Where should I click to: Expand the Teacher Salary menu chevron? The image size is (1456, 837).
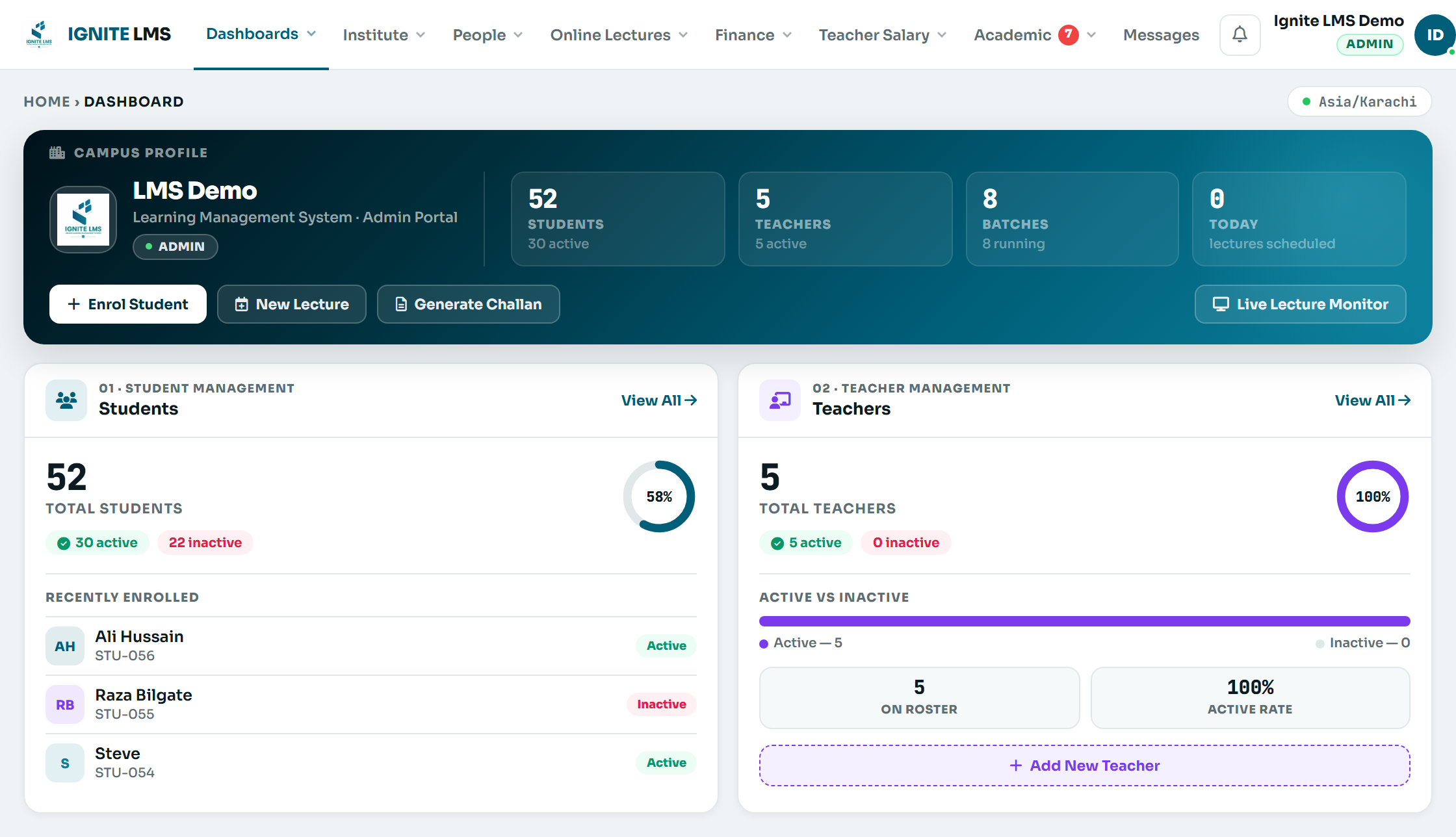(942, 35)
